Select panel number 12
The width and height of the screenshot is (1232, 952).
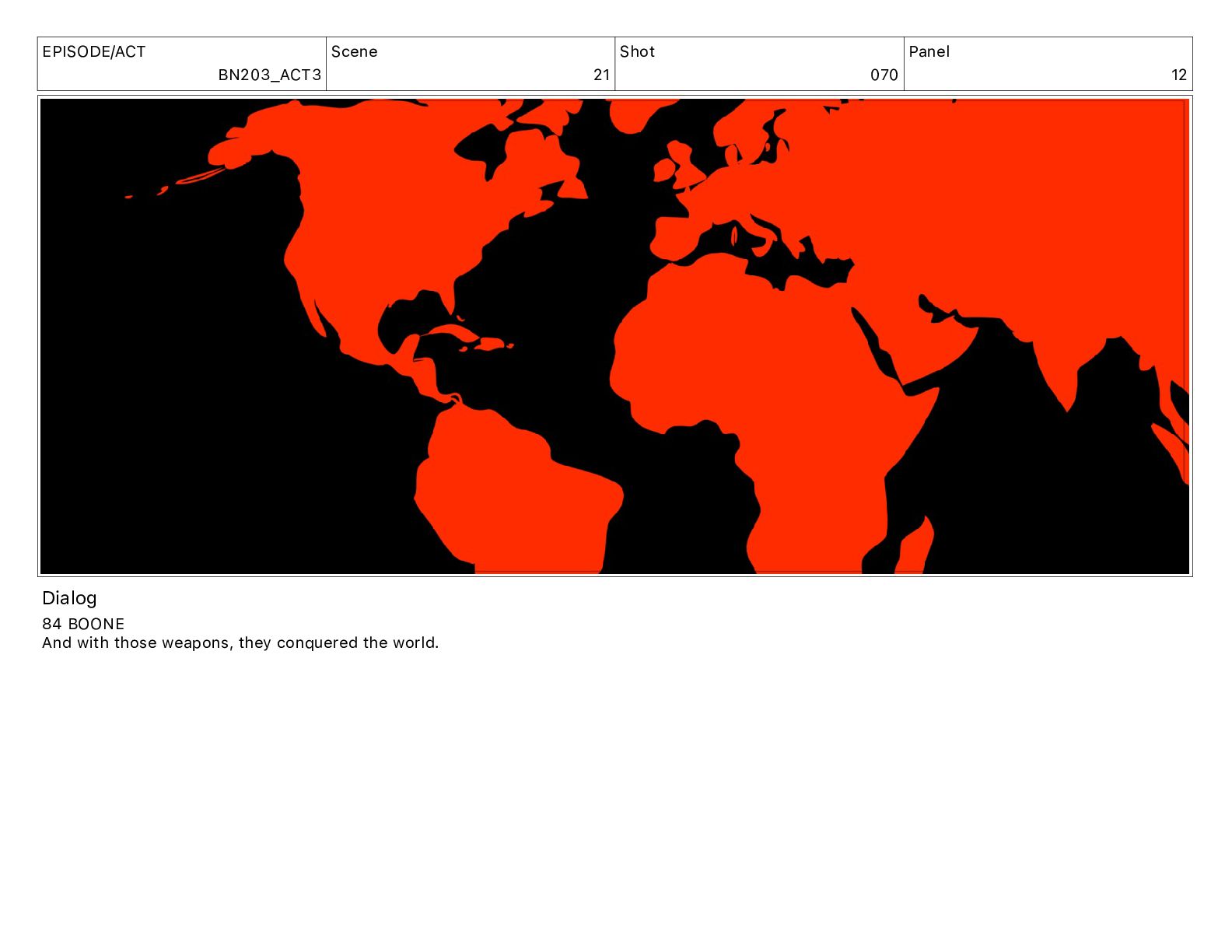point(1179,75)
